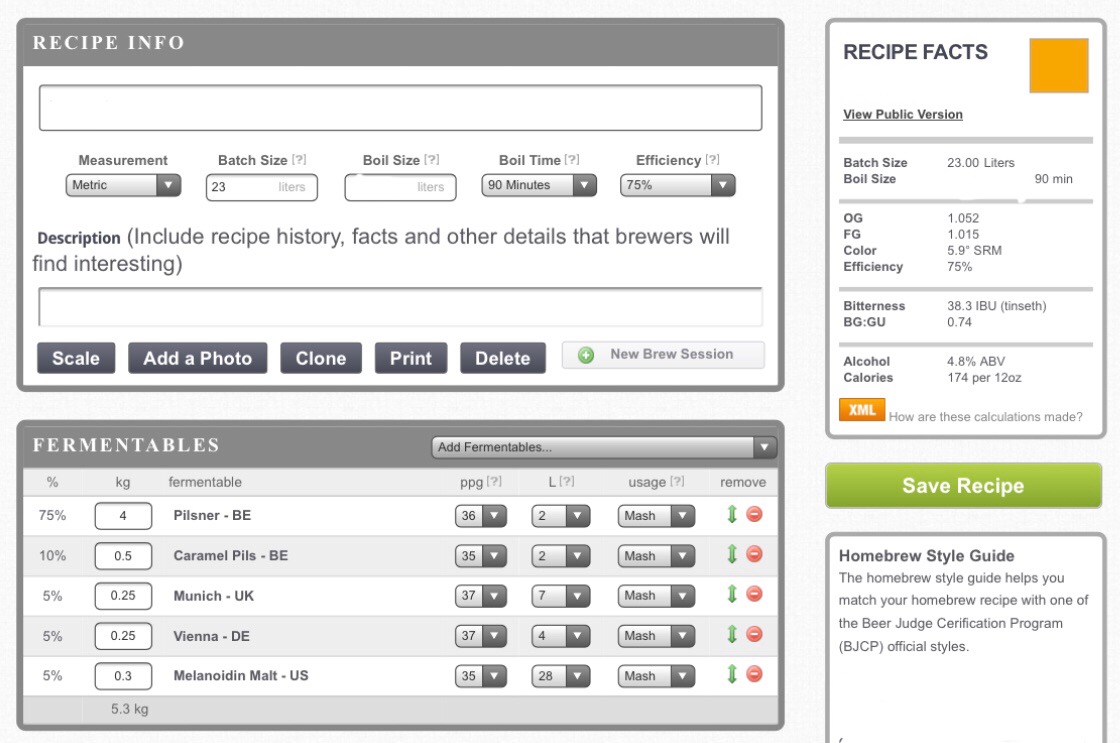Screen dimensions: 1120x743
Task: Click green plus icon for New Brew Session
Action: (x=586, y=355)
